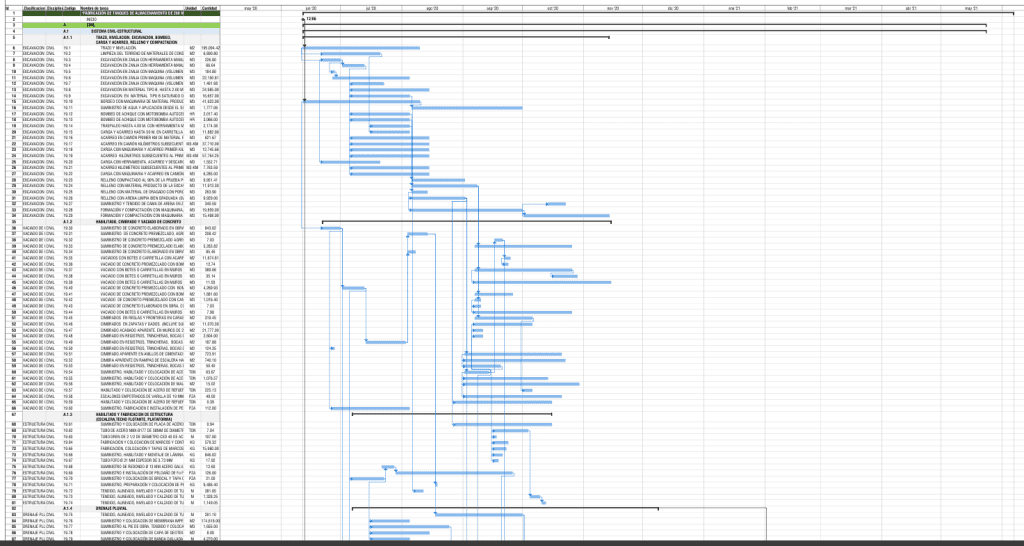Click the 'Unidad' column header

[x=191, y=7]
